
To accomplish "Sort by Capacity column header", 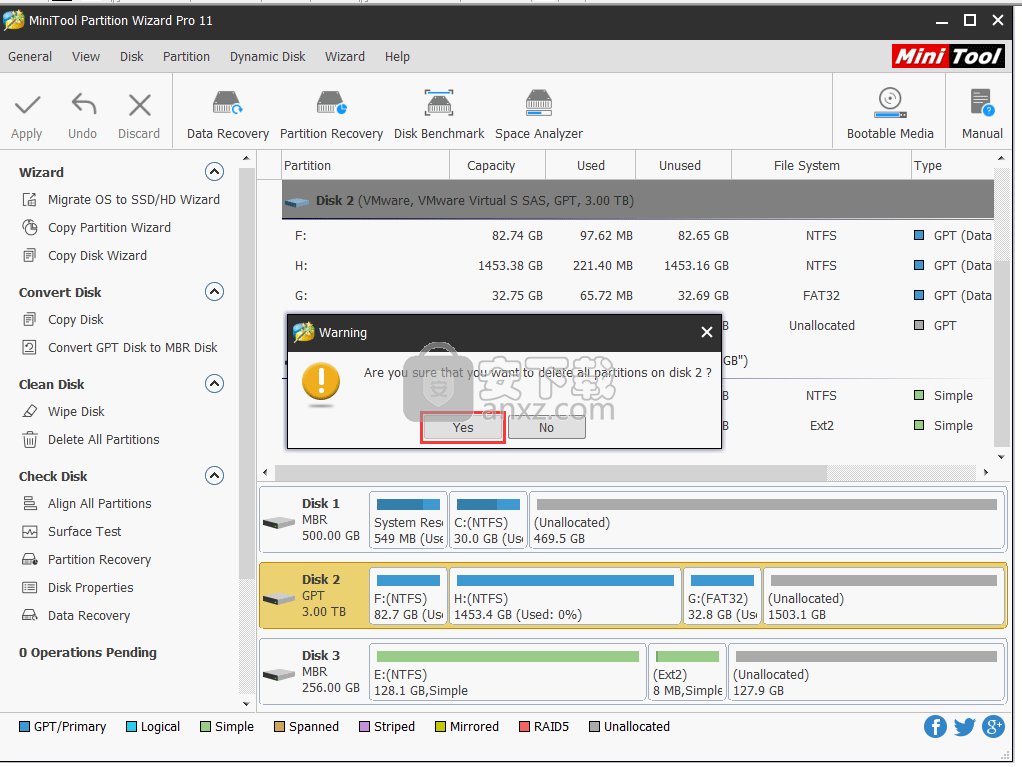I will coord(497,166).
